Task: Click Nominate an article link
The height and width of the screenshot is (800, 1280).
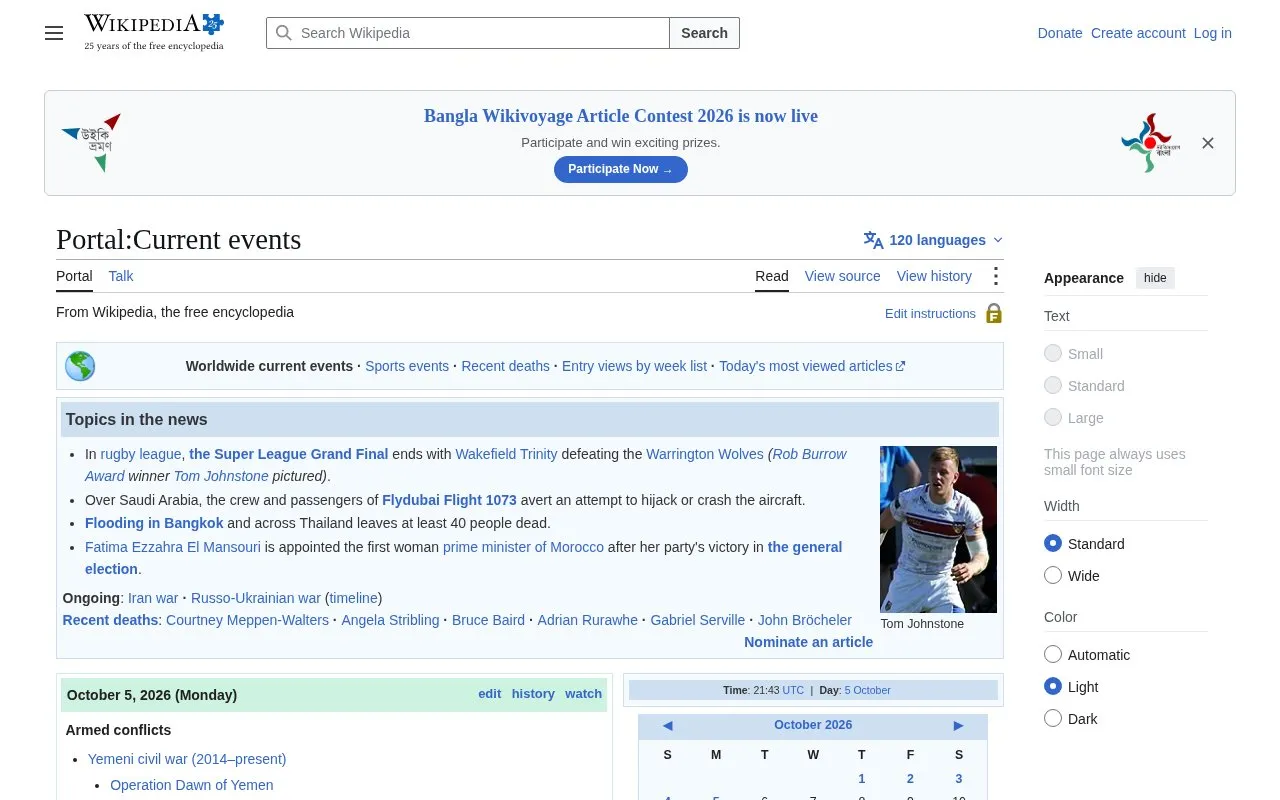Action: pos(808,642)
